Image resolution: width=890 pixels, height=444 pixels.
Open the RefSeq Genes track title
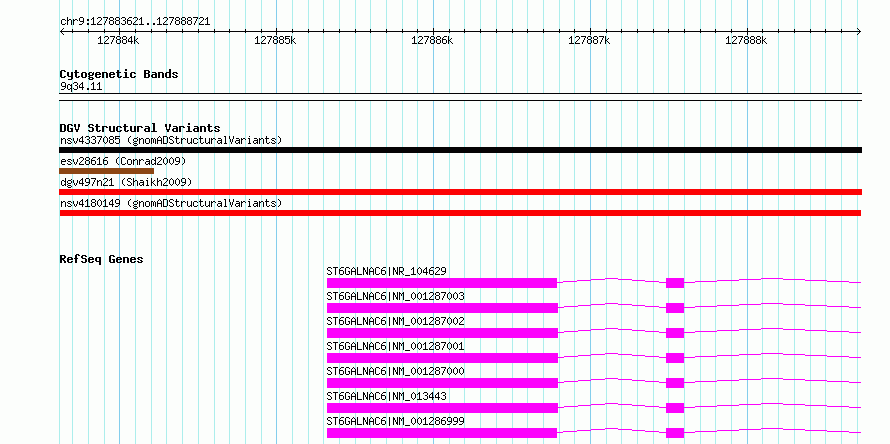pos(102,259)
